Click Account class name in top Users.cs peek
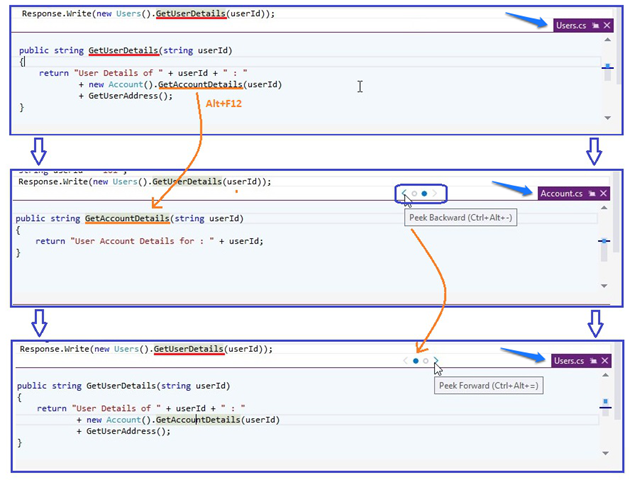635x480 pixels. click(126, 85)
